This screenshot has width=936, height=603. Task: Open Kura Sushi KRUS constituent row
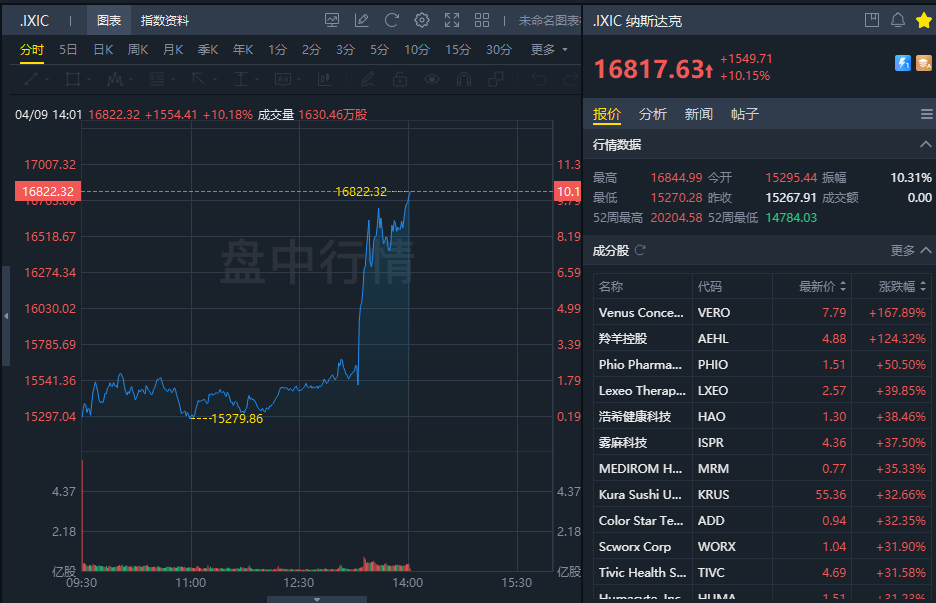[x=762, y=494]
